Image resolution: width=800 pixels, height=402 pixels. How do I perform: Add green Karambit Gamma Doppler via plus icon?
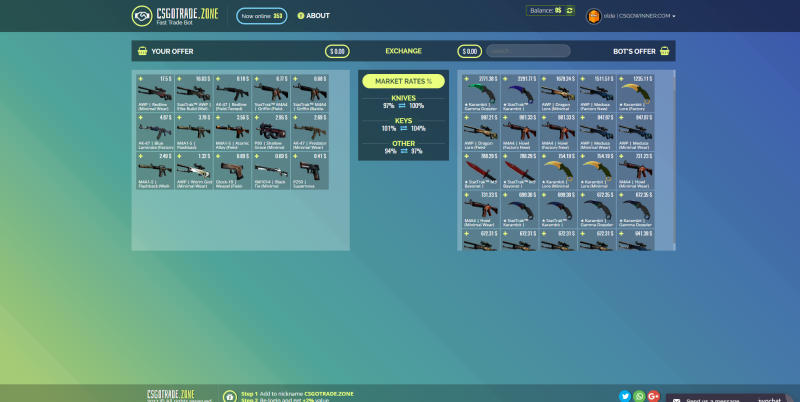coord(466,79)
